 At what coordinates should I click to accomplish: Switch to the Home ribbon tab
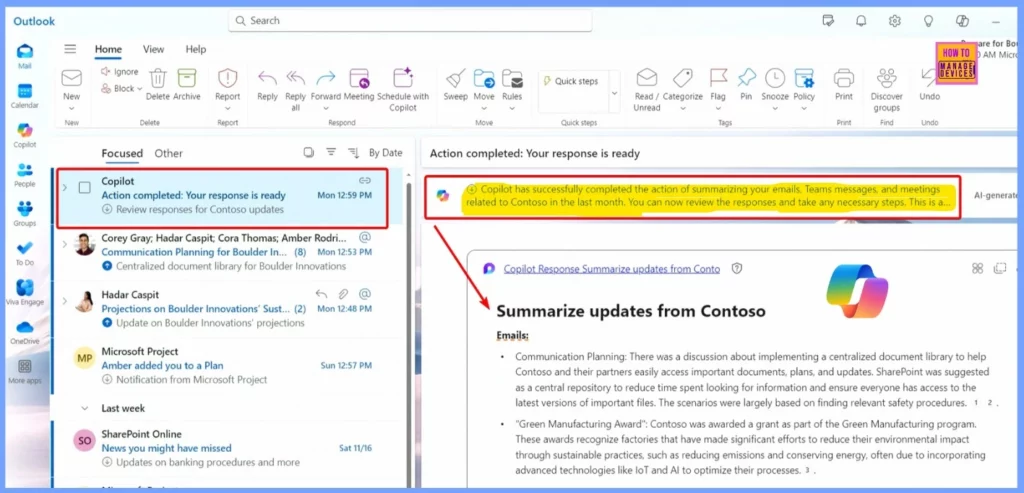tap(108, 49)
